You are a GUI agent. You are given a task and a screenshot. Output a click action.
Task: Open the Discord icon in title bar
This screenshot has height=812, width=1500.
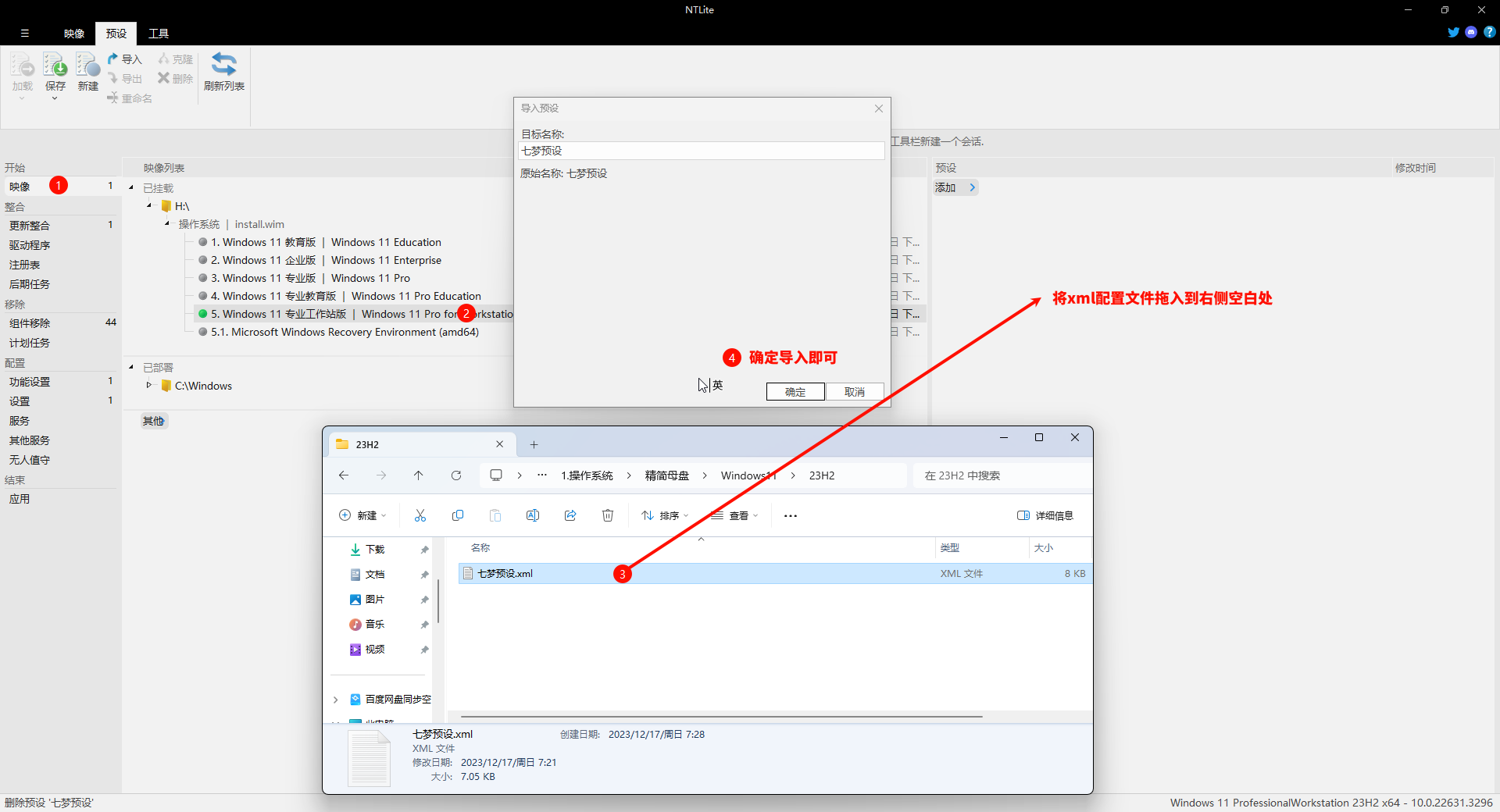pyautogui.click(x=1471, y=32)
